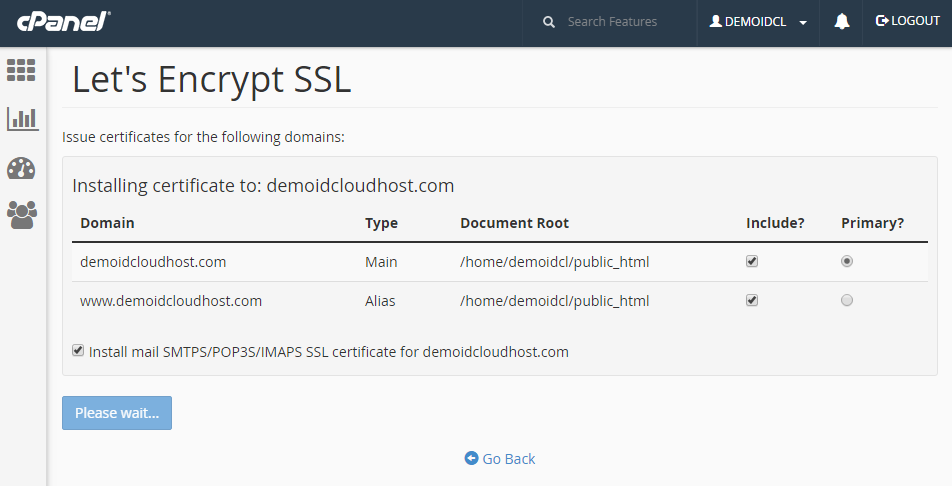This screenshot has width=952, height=486.
Task: Toggle Include checkbox for demoidcloudhost.com
Action: (752, 261)
